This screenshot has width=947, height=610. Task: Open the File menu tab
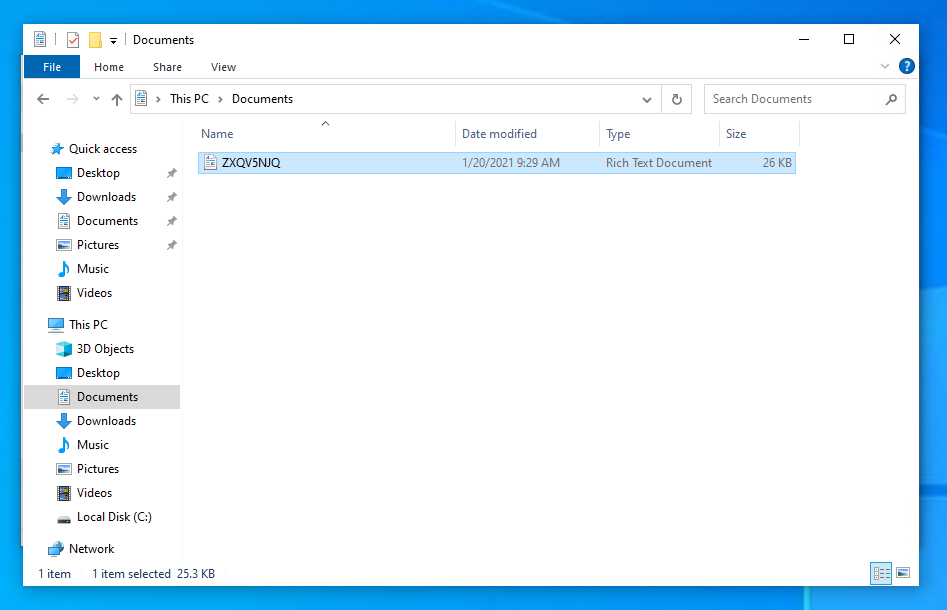pyautogui.click(x=52, y=67)
